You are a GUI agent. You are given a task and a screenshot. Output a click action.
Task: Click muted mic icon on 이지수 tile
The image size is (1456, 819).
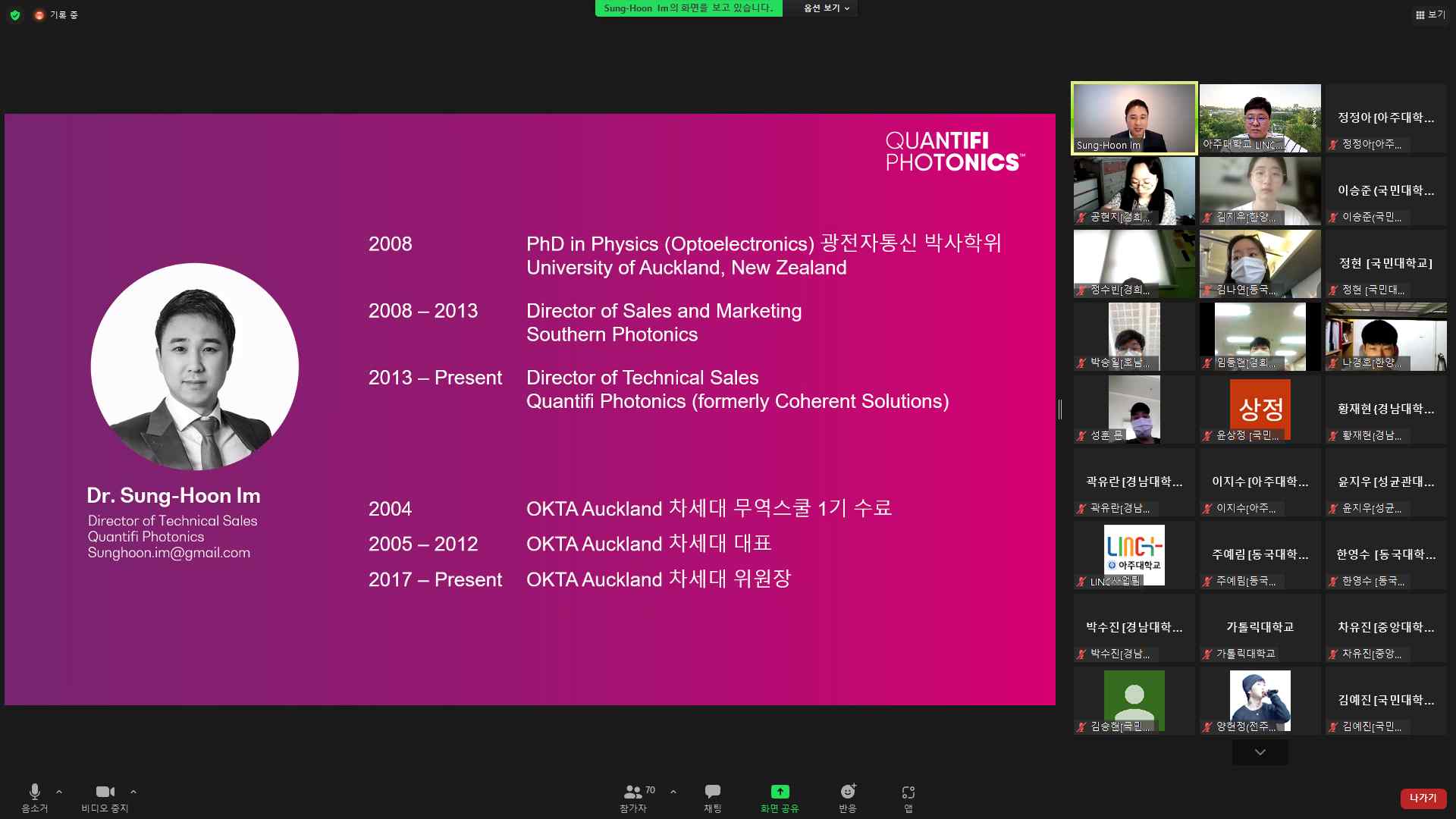[1207, 509]
